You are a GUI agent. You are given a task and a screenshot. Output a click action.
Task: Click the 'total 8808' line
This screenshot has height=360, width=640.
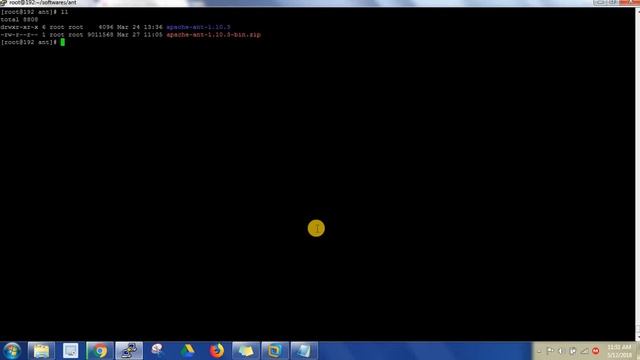pos(19,20)
